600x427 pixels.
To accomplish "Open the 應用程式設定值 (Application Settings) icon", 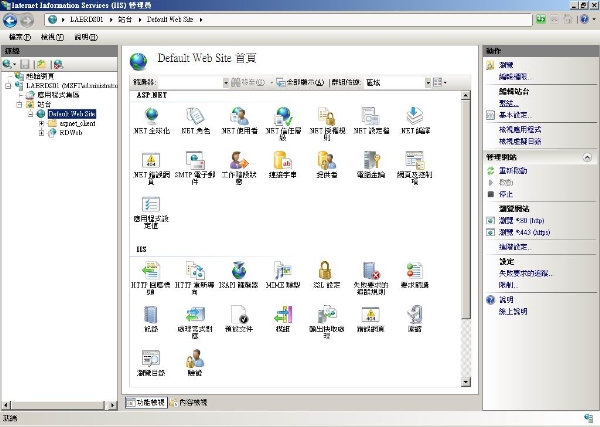I will 152,204.
